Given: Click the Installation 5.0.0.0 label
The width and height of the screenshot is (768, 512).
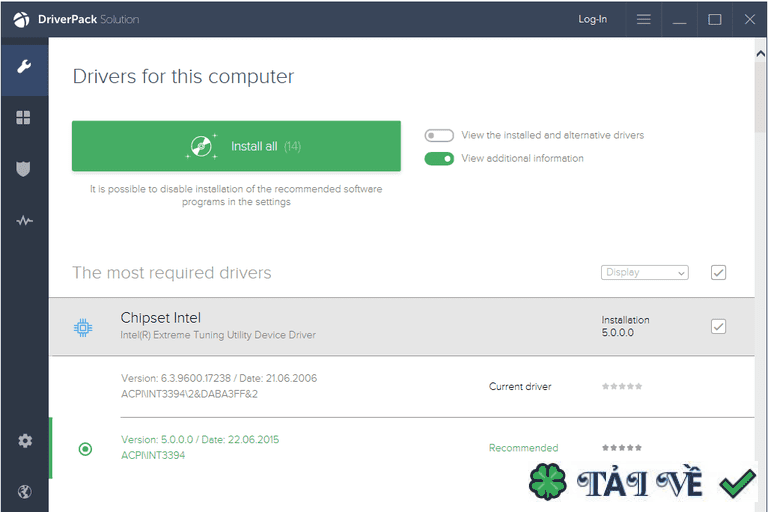Looking at the screenshot, I should tap(625, 326).
